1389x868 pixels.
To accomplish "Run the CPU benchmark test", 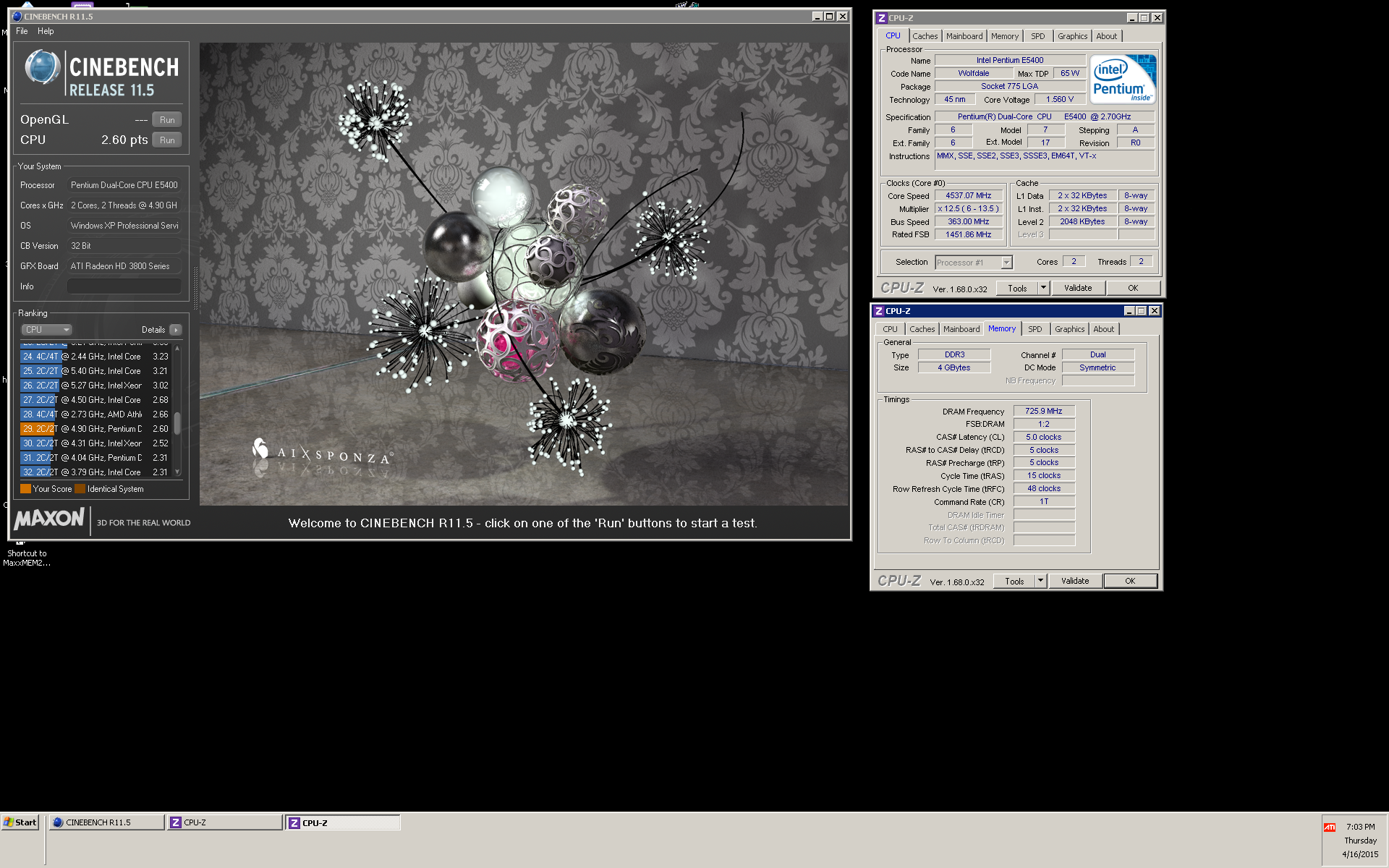I will point(167,140).
